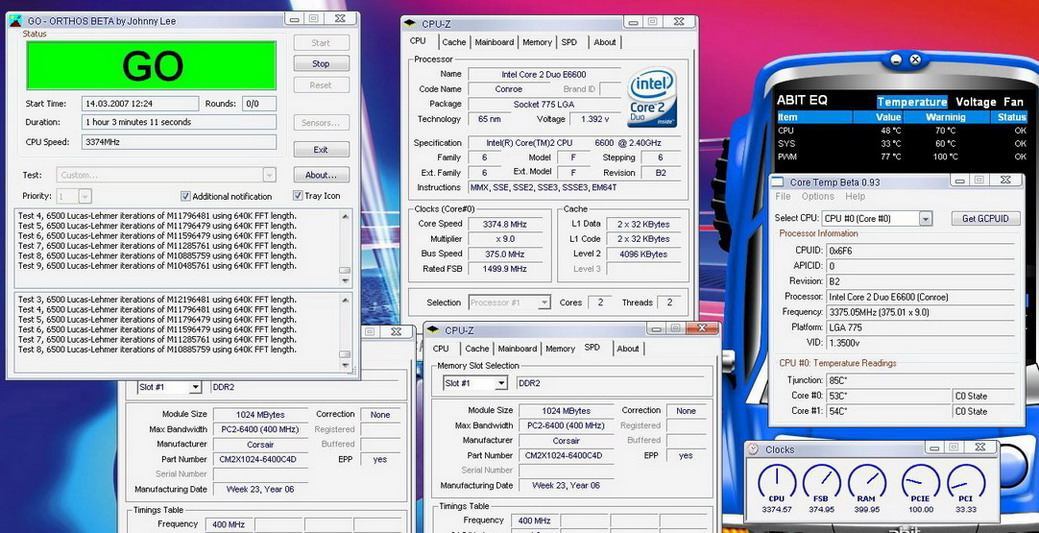Toggle the Tray Icon checkbox
Screen dimensions: 1039x533
click(x=298, y=196)
